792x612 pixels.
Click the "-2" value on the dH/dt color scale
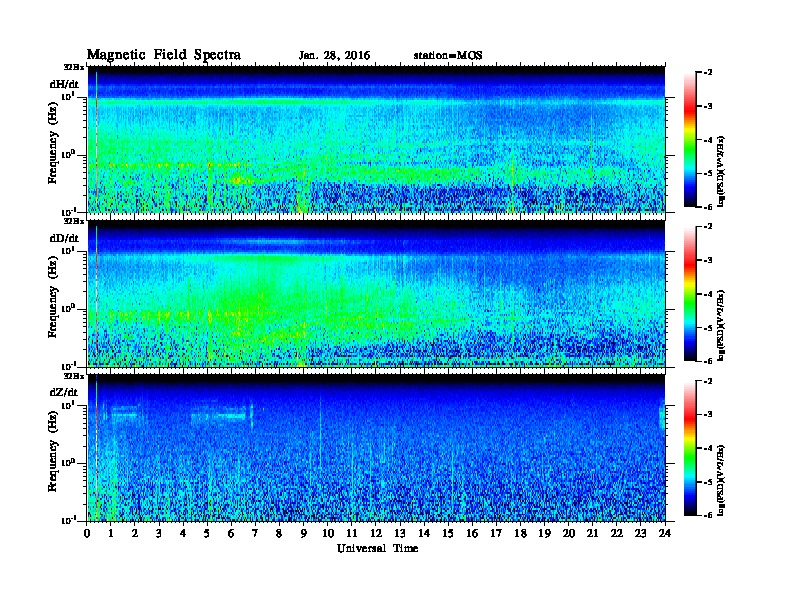click(x=708, y=73)
